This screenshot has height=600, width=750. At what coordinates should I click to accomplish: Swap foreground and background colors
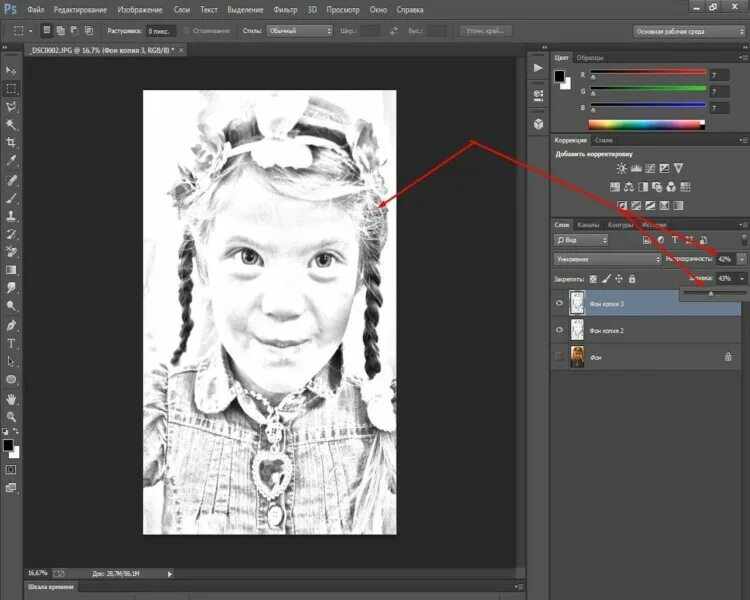16,431
